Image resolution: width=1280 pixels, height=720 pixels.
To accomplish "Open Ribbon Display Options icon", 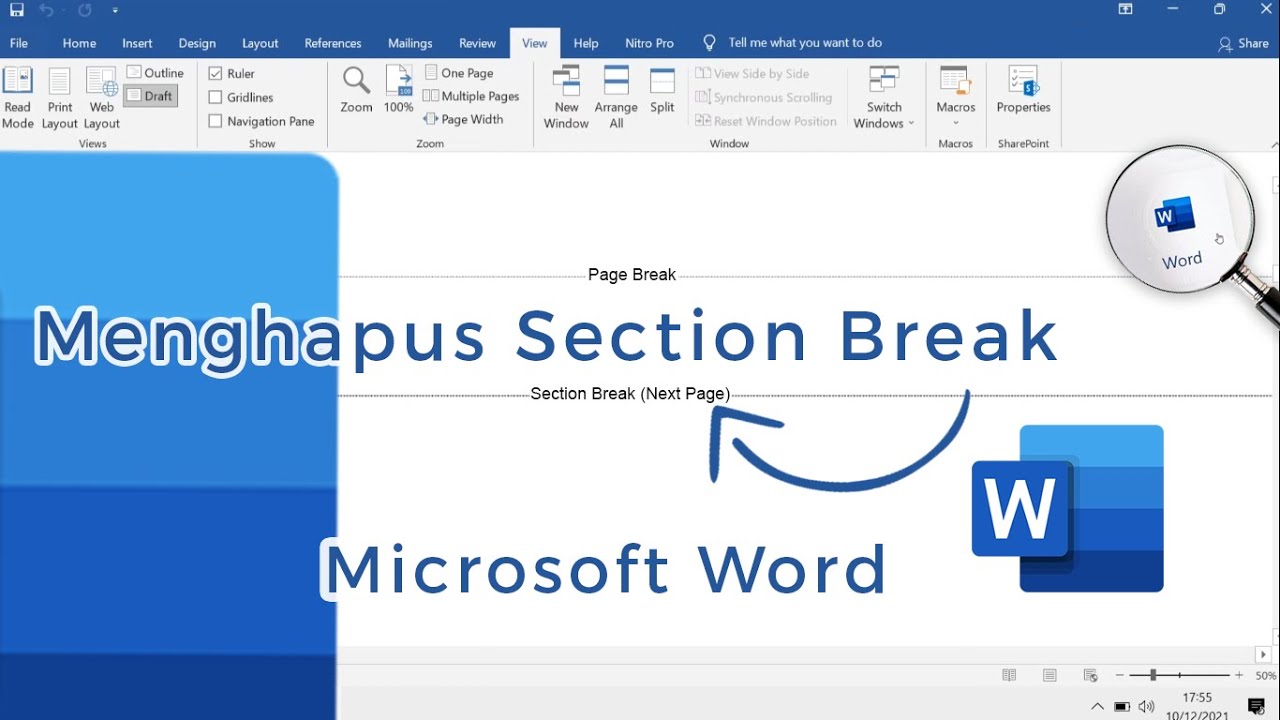I will tap(1125, 10).
